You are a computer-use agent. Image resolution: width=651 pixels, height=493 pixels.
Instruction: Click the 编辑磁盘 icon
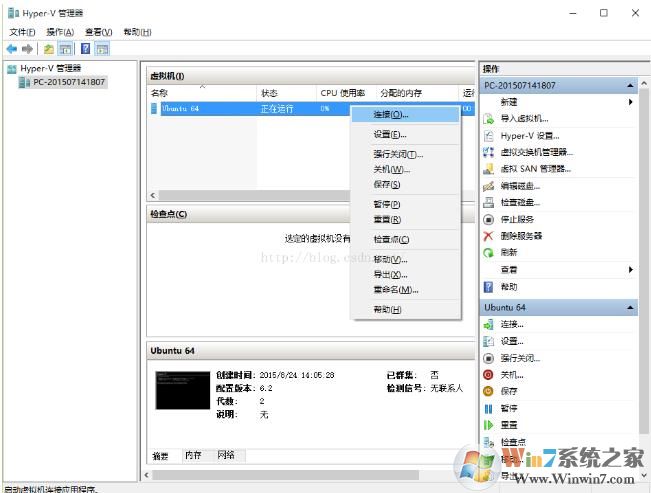point(489,186)
